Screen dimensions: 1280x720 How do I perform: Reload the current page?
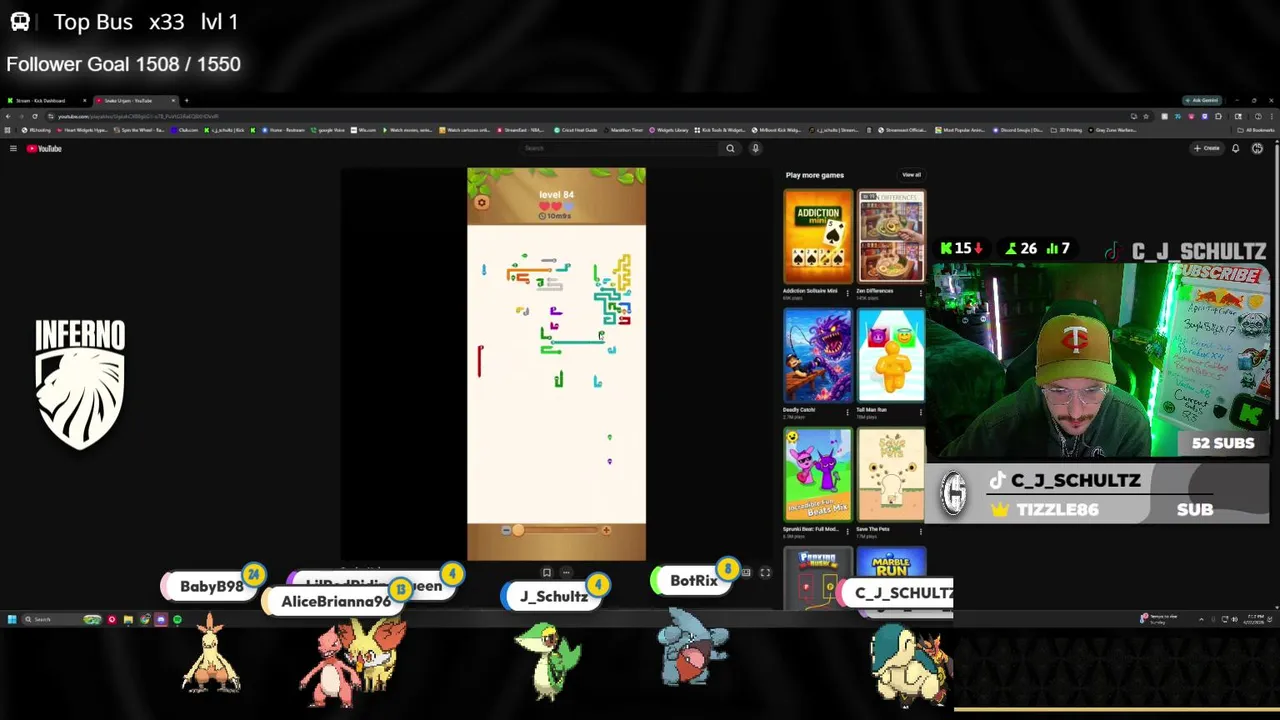pos(34,116)
